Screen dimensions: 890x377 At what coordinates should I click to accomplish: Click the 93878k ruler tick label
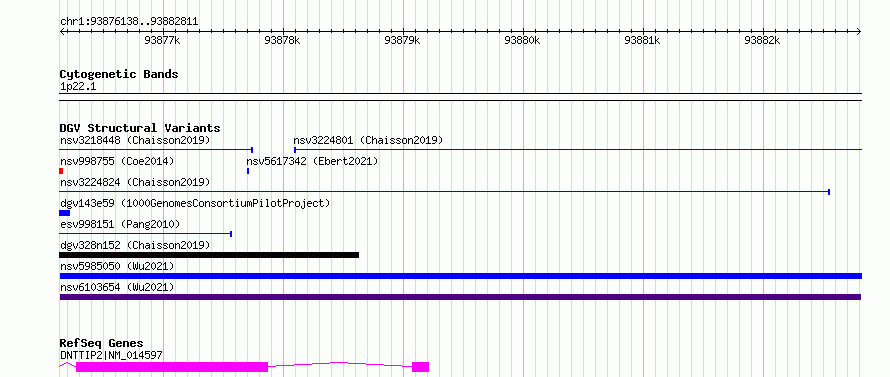282,40
